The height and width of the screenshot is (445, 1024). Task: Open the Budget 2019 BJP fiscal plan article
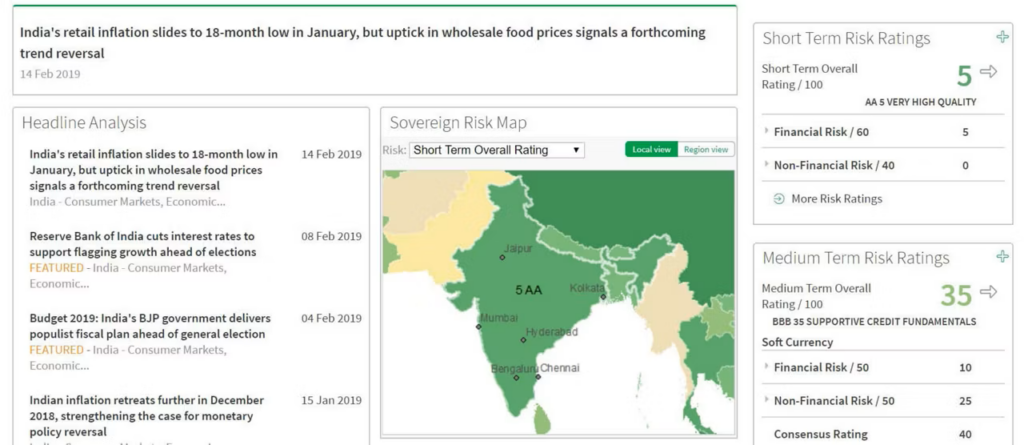pos(147,326)
